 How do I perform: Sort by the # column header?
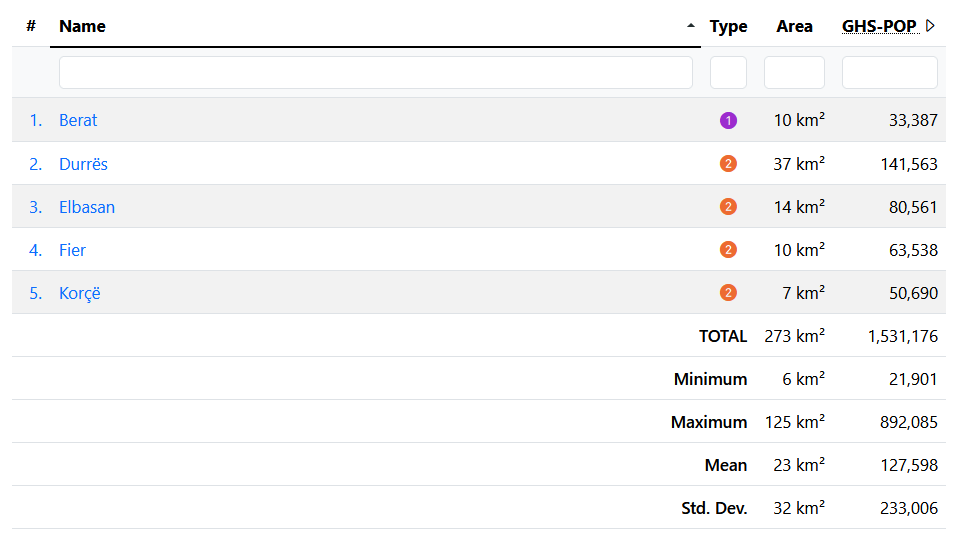coord(31,26)
